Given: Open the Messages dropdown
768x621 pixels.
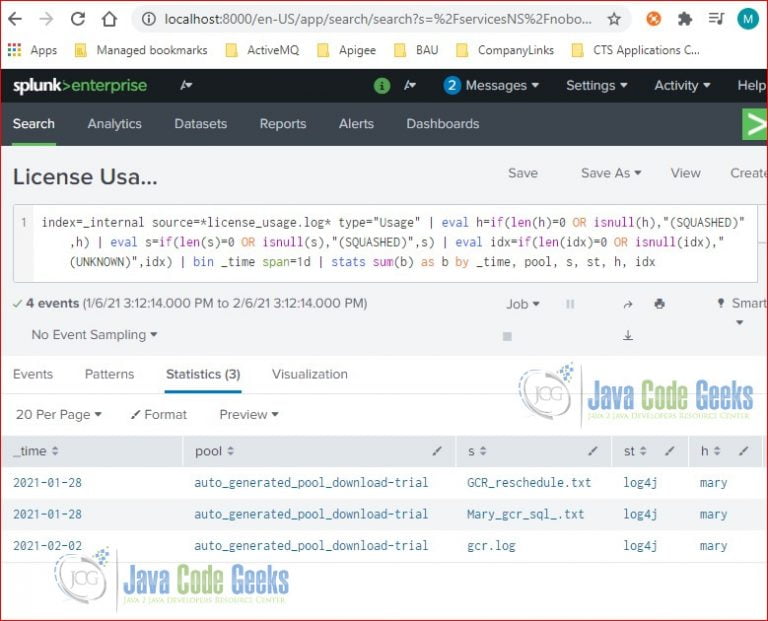Looking at the screenshot, I should (491, 86).
